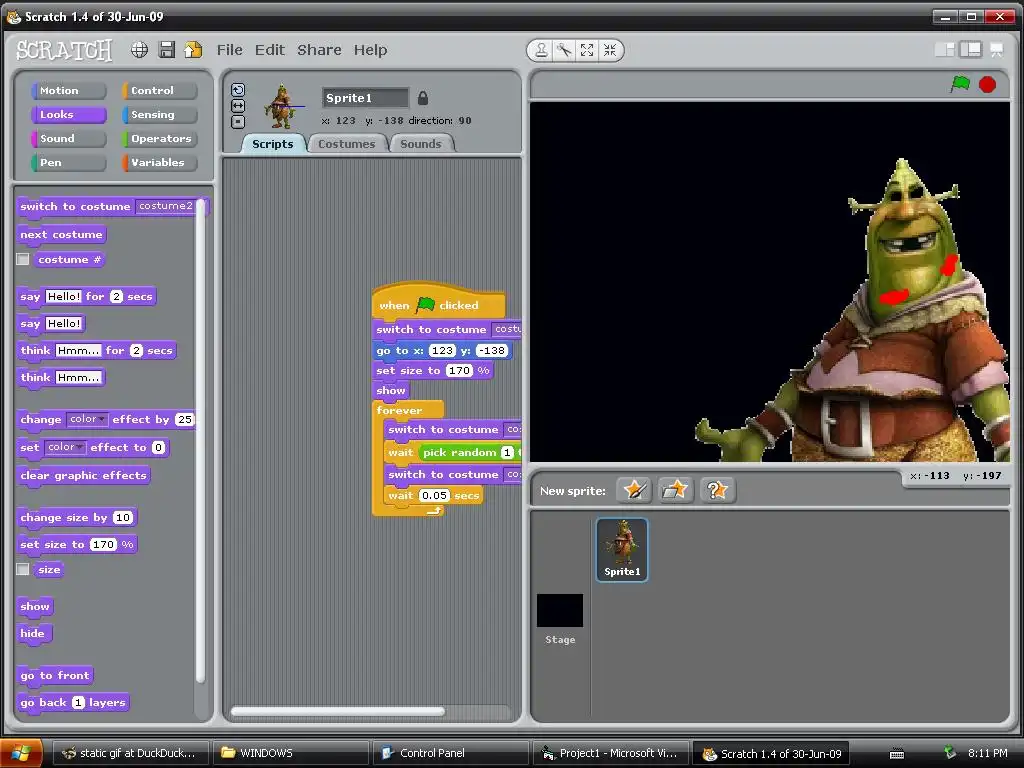Open color dropdown in set effect block
Image resolution: width=1024 pixels, height=768 pixels.
point(65,447)
